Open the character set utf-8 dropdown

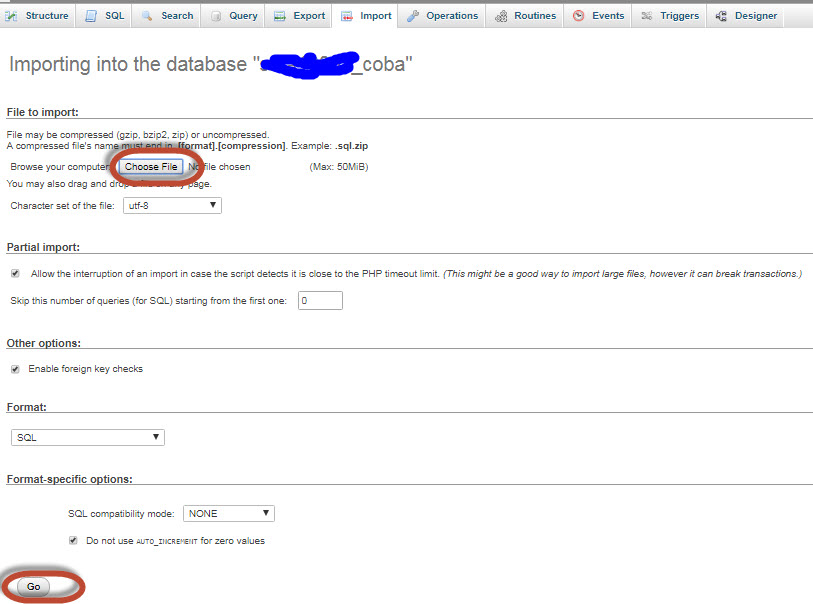tap(171, 205)
